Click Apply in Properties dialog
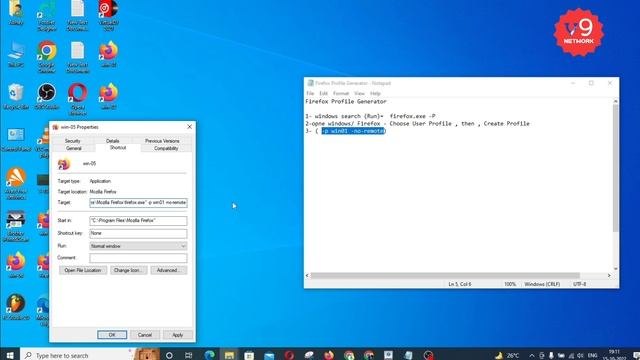Image resolution: width=640 pixels, height=360 pixels. pyautogui.click(x=178, y=335)
